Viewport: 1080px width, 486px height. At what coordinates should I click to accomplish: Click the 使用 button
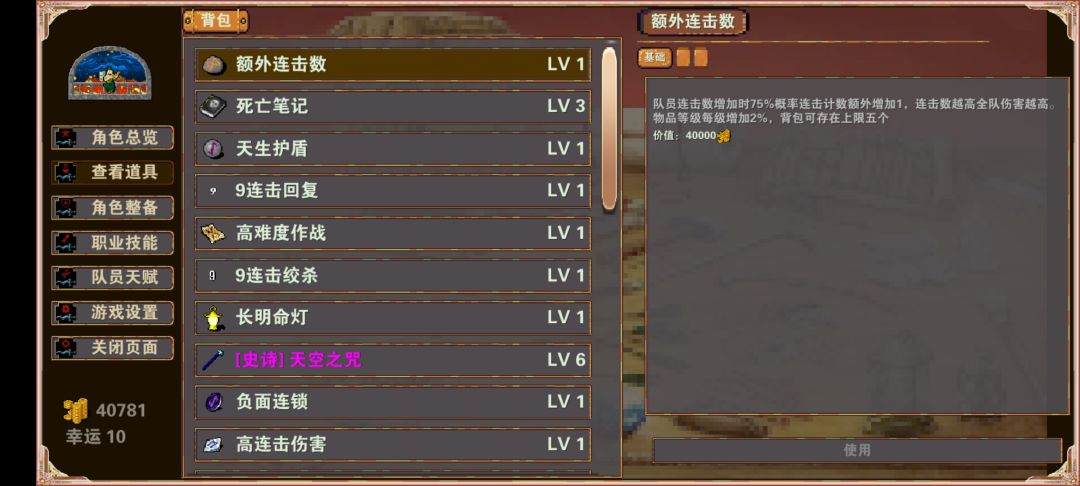click(857, 450)
